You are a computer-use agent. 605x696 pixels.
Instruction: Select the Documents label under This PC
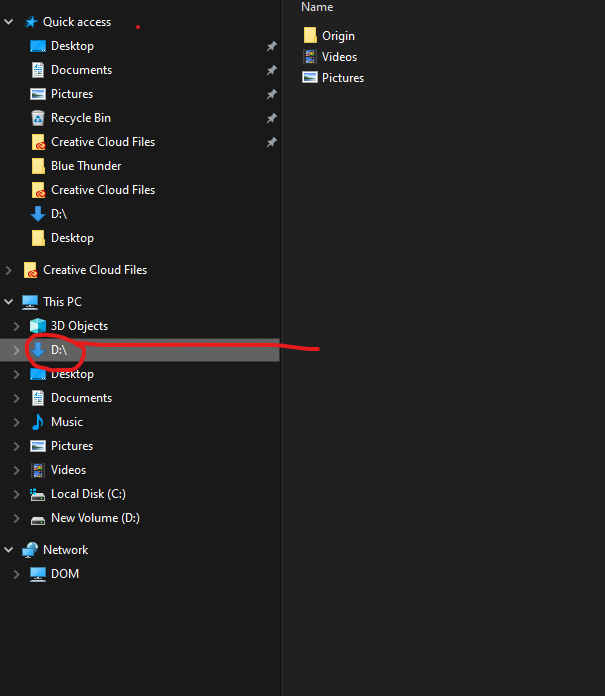(x=81, y=398)
